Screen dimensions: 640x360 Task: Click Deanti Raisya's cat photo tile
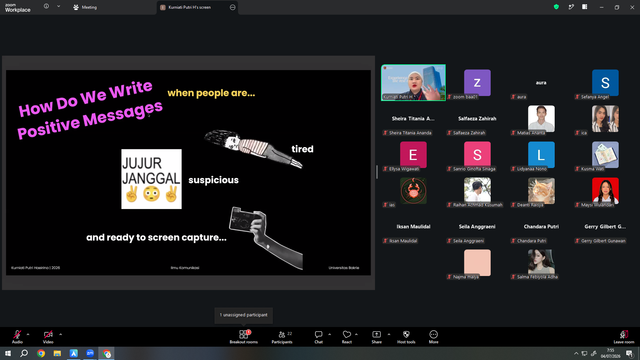pos(541,191)
